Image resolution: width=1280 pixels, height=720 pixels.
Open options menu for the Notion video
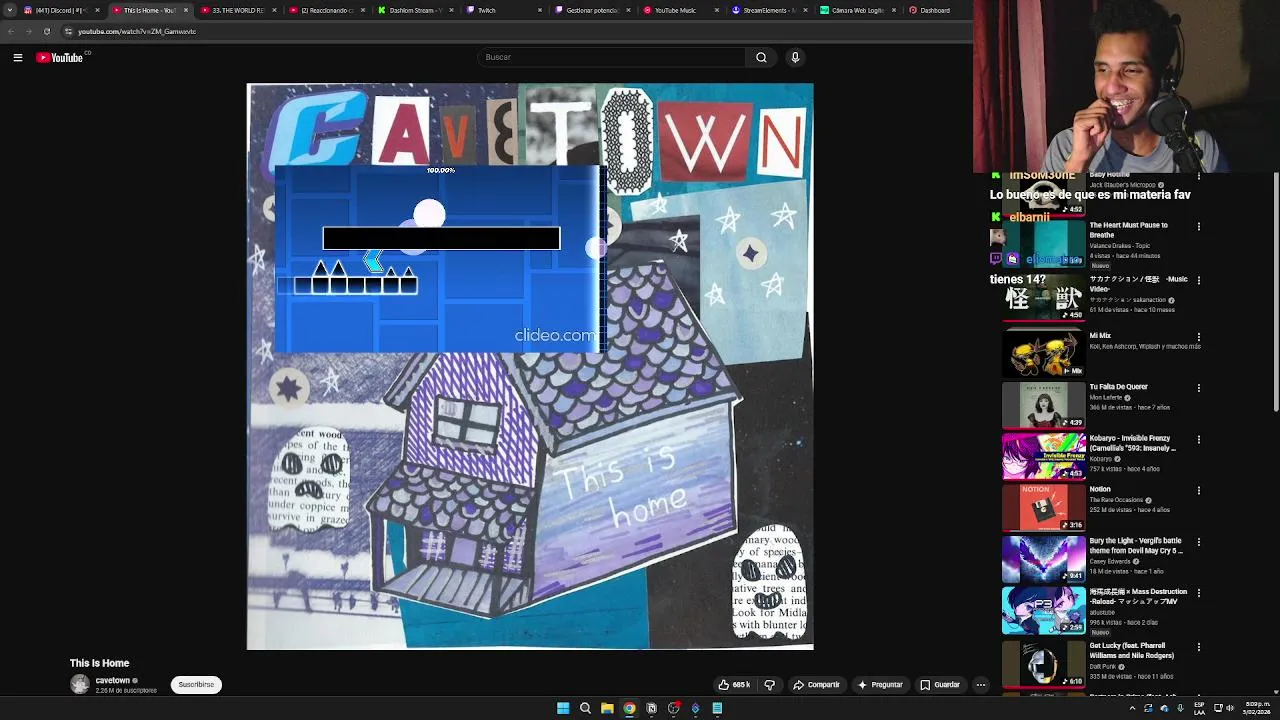[1198, 491]
